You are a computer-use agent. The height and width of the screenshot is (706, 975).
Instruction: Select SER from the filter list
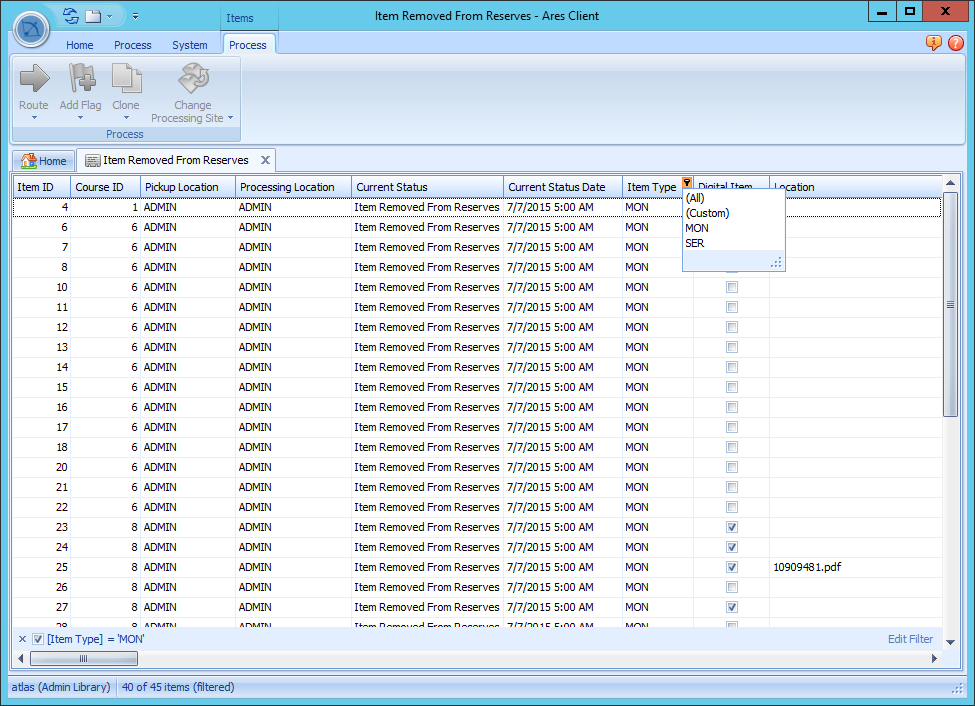[695, 242]
